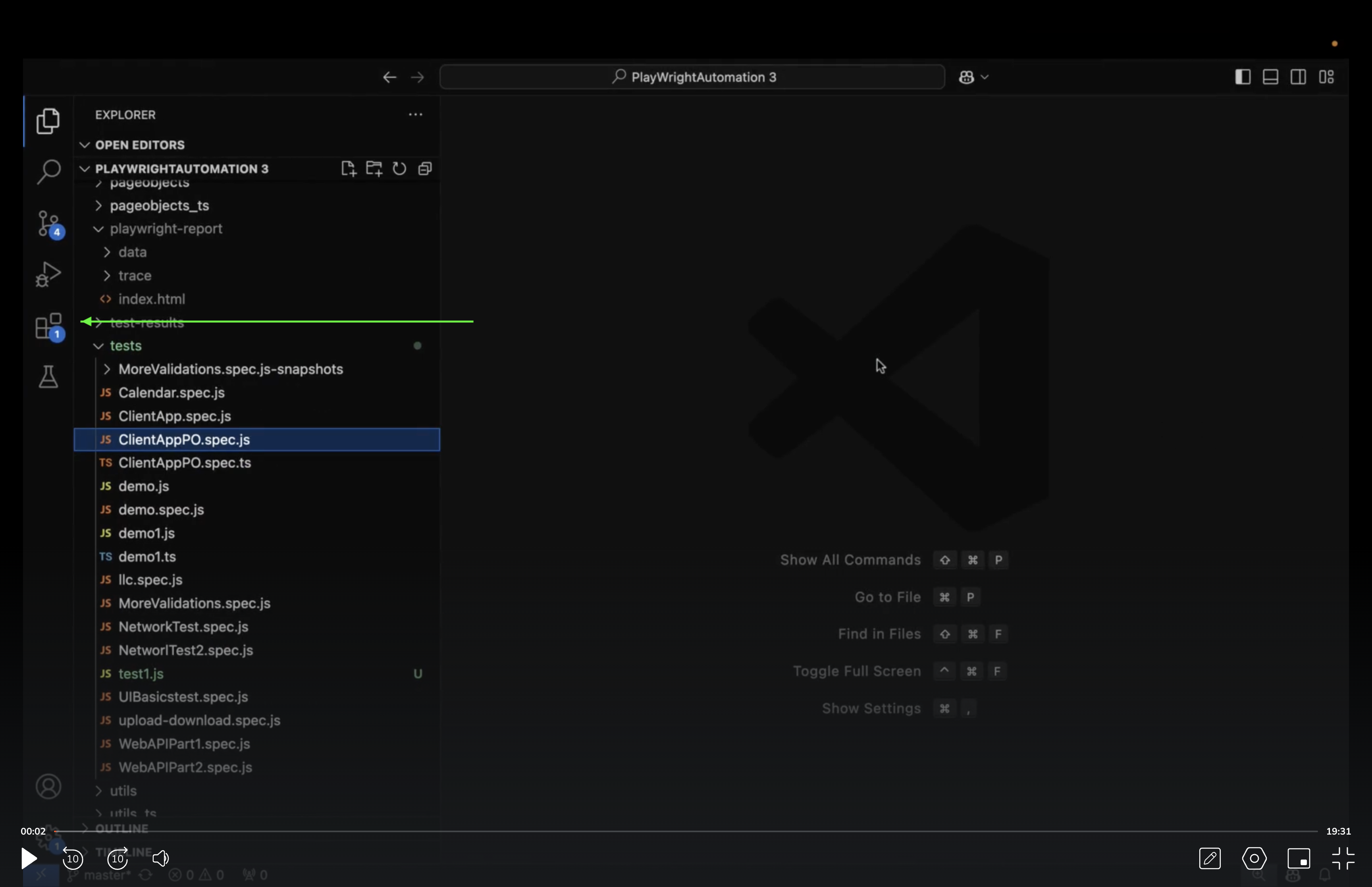Open the Testing beaker view
The height and width of the screenshot is (887, 1372).
[x=48, y=377]
